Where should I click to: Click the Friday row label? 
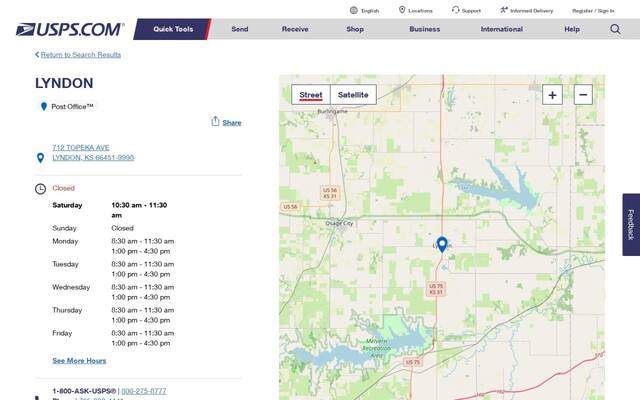[x=62, y=333]
